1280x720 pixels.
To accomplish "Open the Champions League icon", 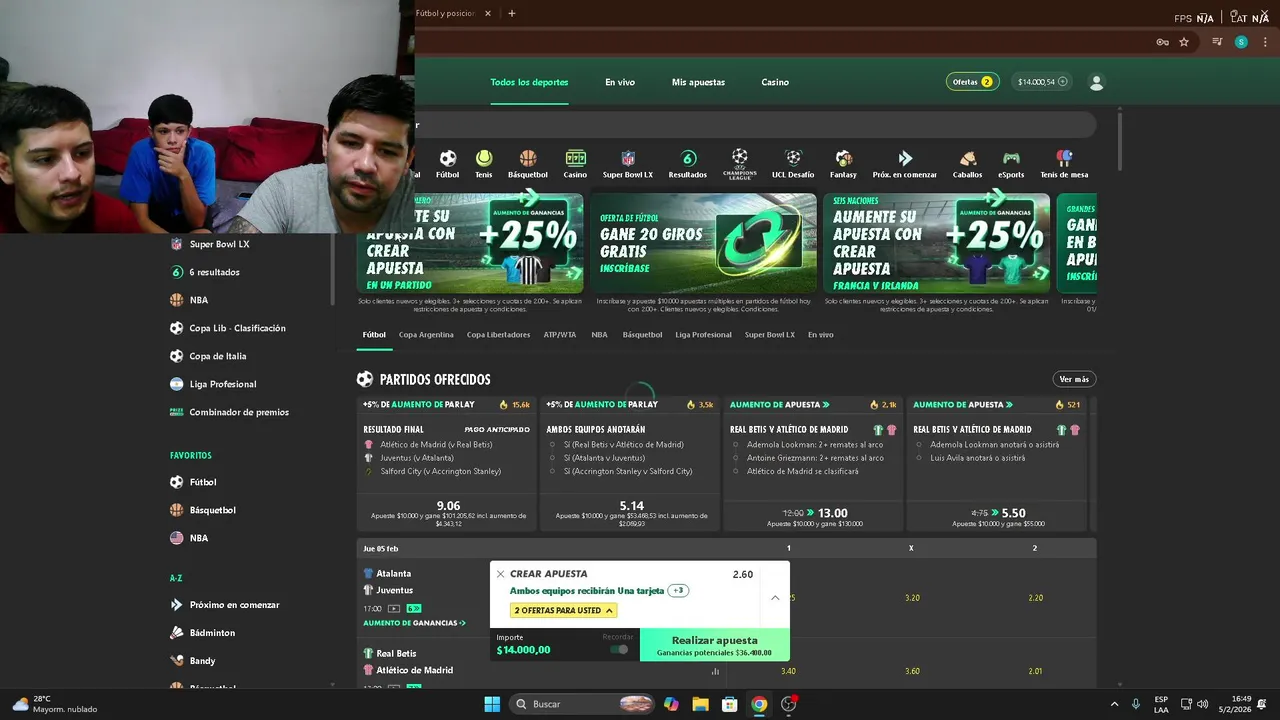I will pos(739,163).
